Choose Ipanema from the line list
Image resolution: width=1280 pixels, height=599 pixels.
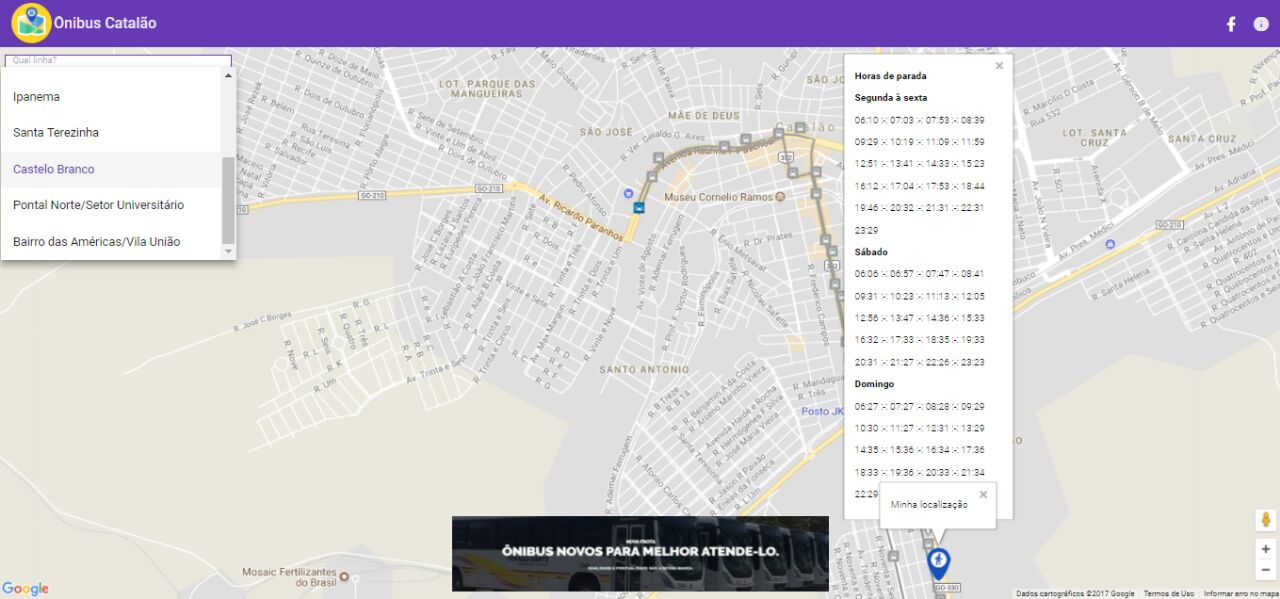click(37, 97)
